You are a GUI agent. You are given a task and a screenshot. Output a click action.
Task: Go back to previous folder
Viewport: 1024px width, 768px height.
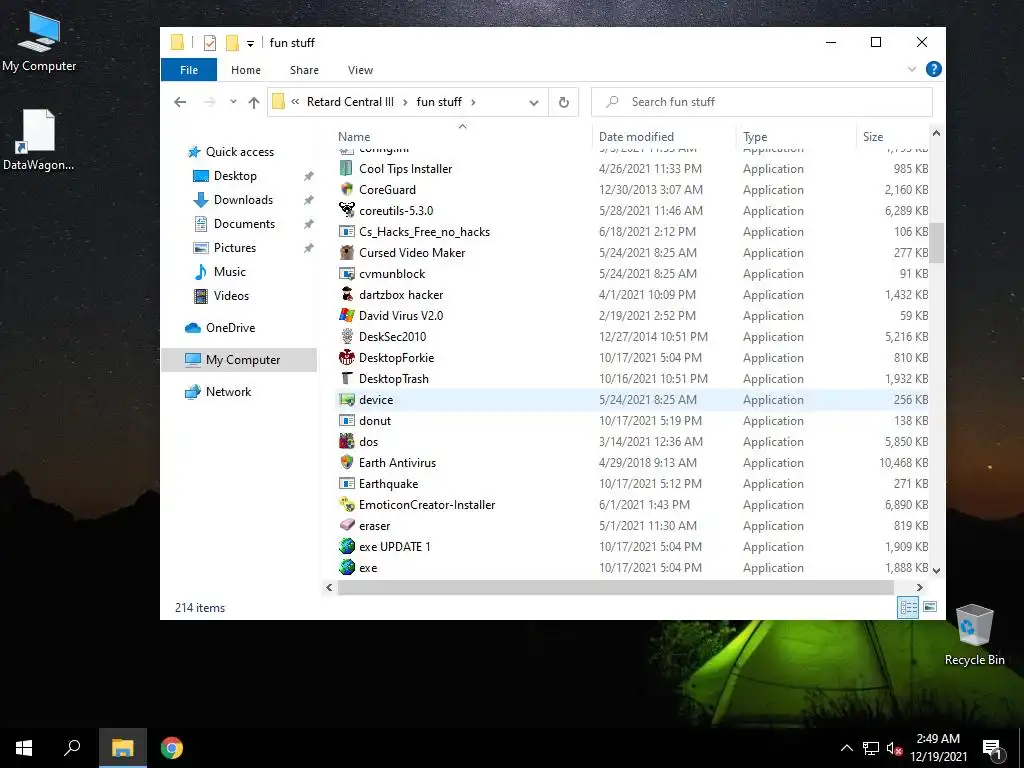(x=180, y=102)
